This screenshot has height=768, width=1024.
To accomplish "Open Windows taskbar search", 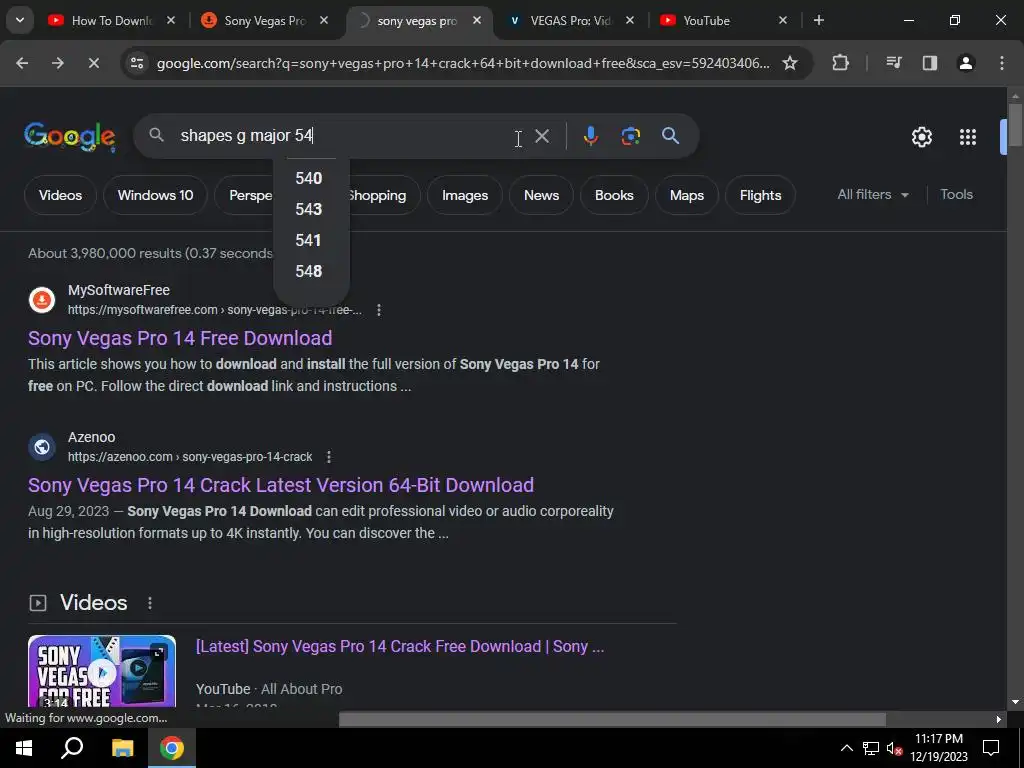I will 72,748.
